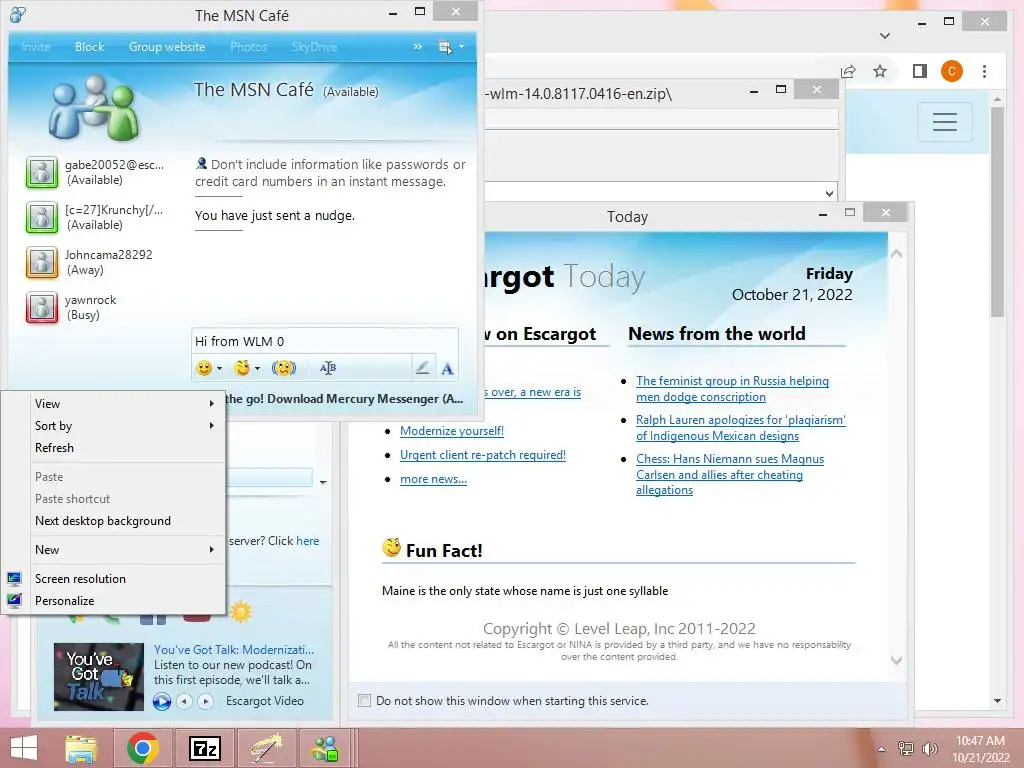Expand emoticon dropdown arrow beside smiley
The width and height of the screenshot is (1024, 768).
tap(219, 368)
